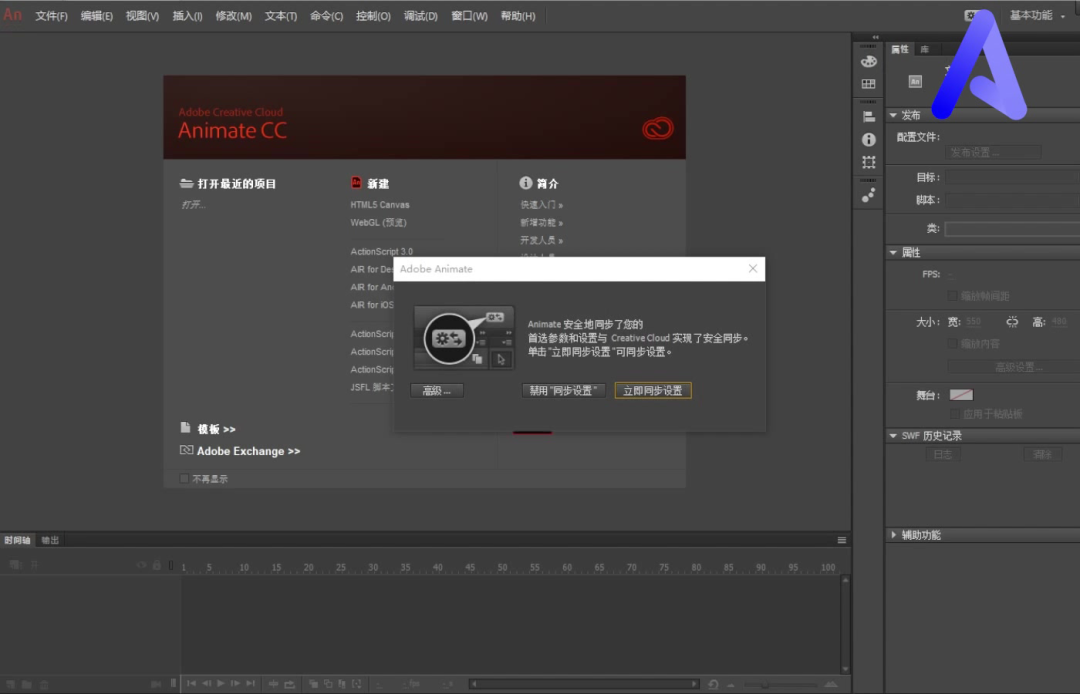Screen dimensions: 1080x694
Task: Collapse the 发布 section
Action: tap(893, 115)
